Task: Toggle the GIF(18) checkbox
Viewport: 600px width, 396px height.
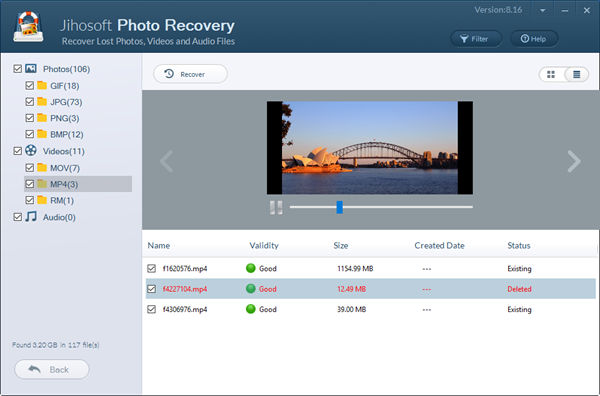Action: [29, 85]
